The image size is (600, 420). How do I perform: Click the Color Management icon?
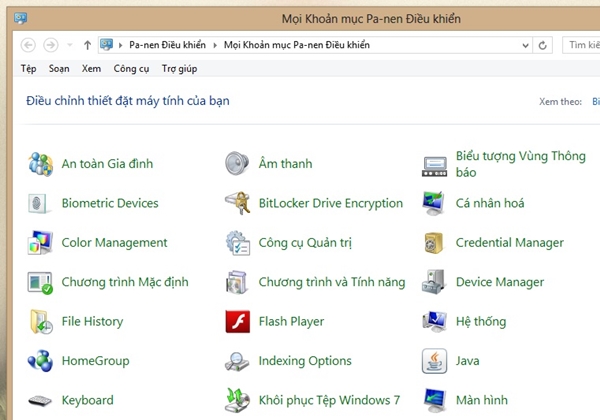(40, 243)
